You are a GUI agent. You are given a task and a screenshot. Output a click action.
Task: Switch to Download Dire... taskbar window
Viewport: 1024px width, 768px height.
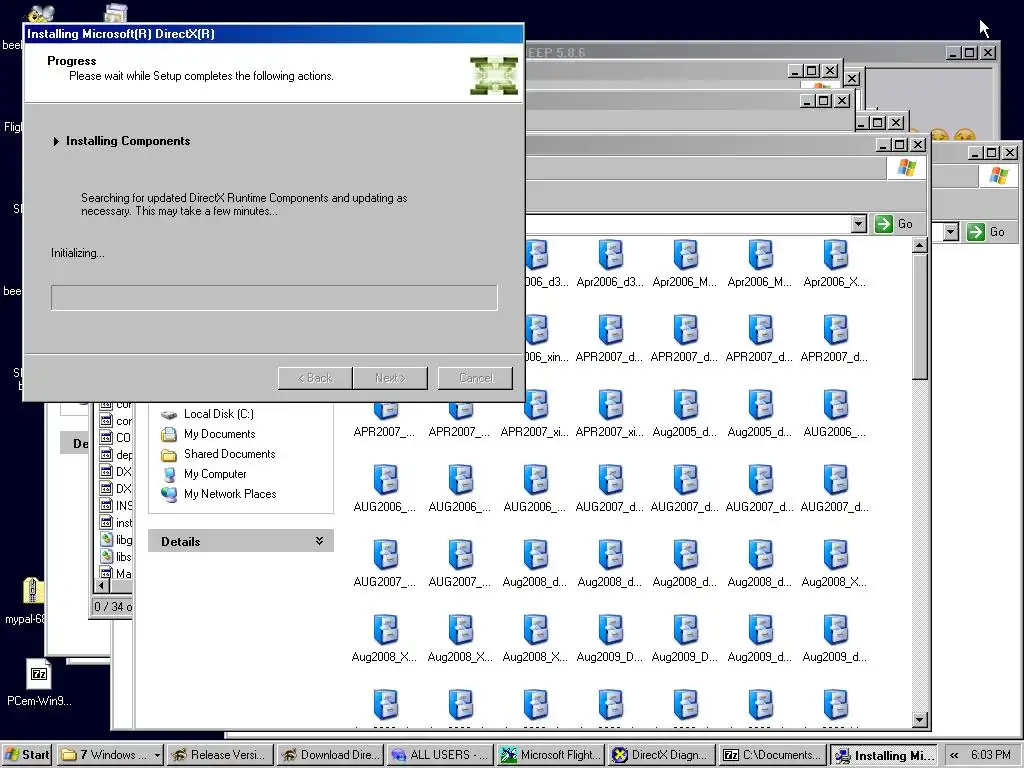[x=330, y=755]
